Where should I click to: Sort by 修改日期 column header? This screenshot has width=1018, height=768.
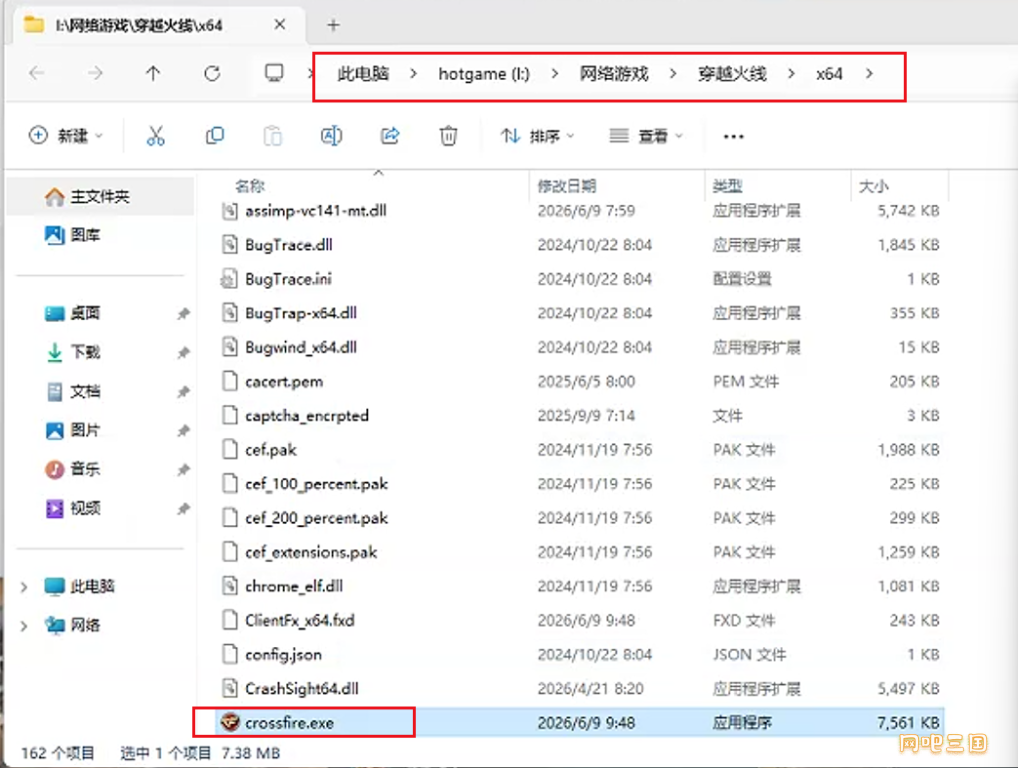coord(567,186)
